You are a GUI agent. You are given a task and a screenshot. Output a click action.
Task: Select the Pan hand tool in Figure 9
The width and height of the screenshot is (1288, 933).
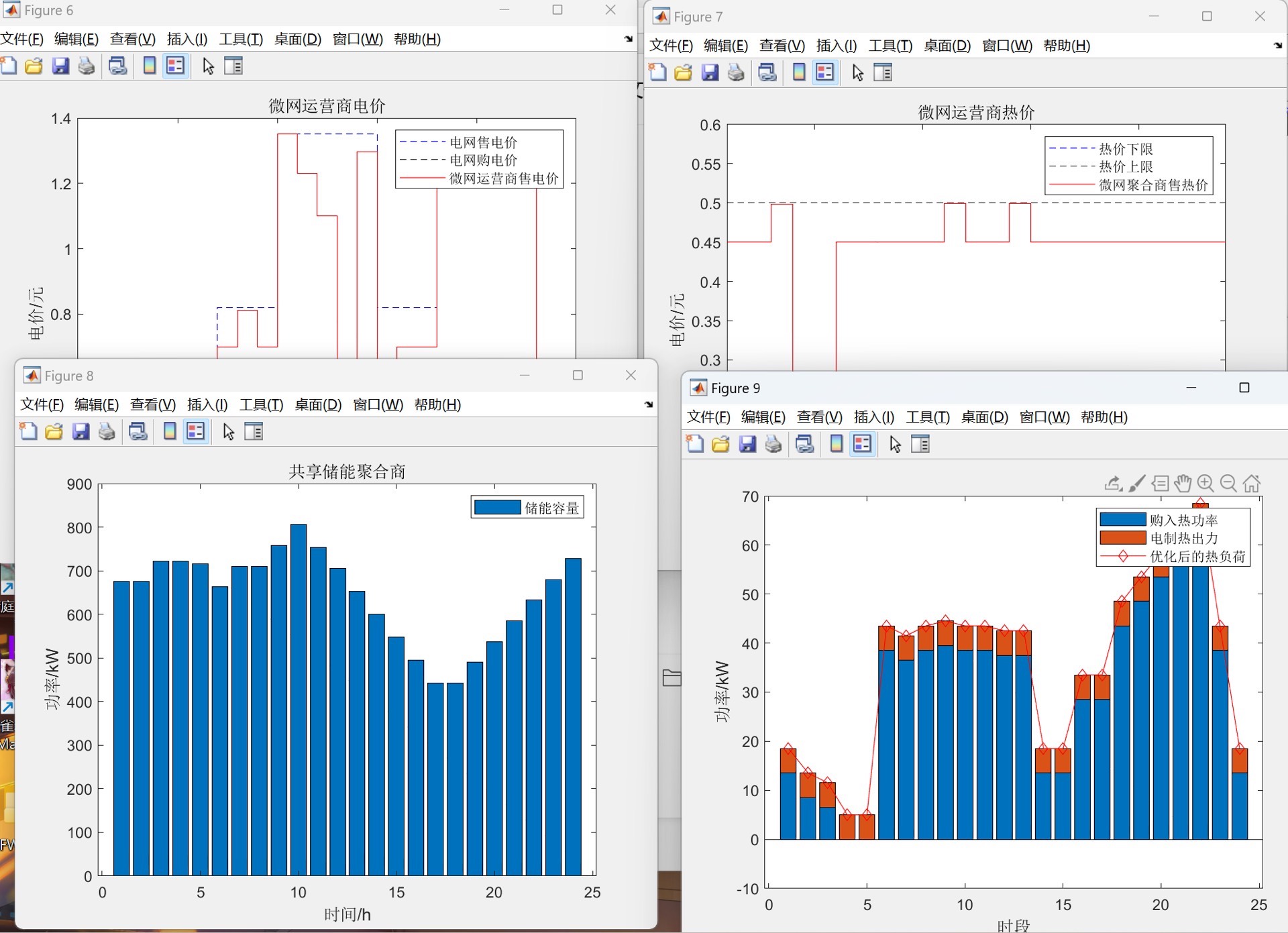[x=1183, y=483]
